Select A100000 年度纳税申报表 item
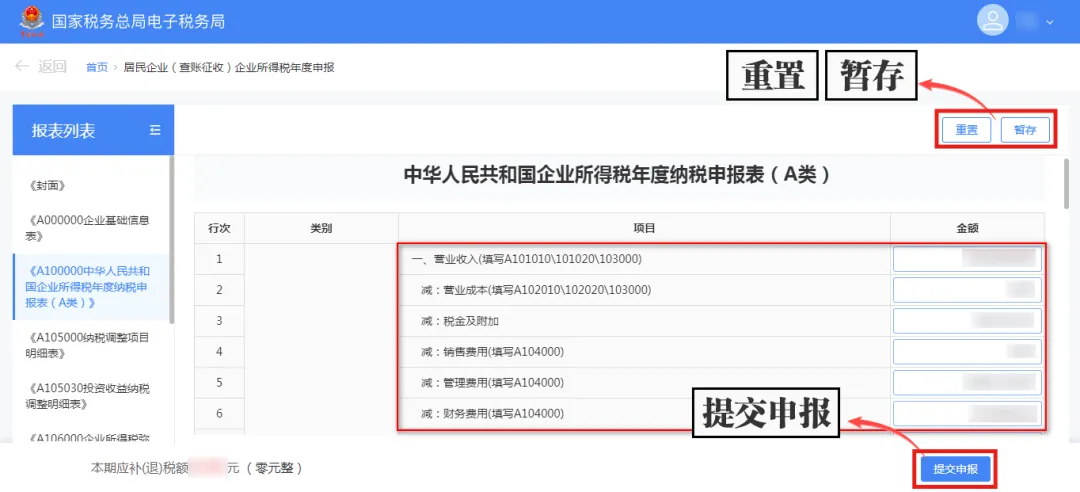1080x492 pixels. click(x=90, y=287)
